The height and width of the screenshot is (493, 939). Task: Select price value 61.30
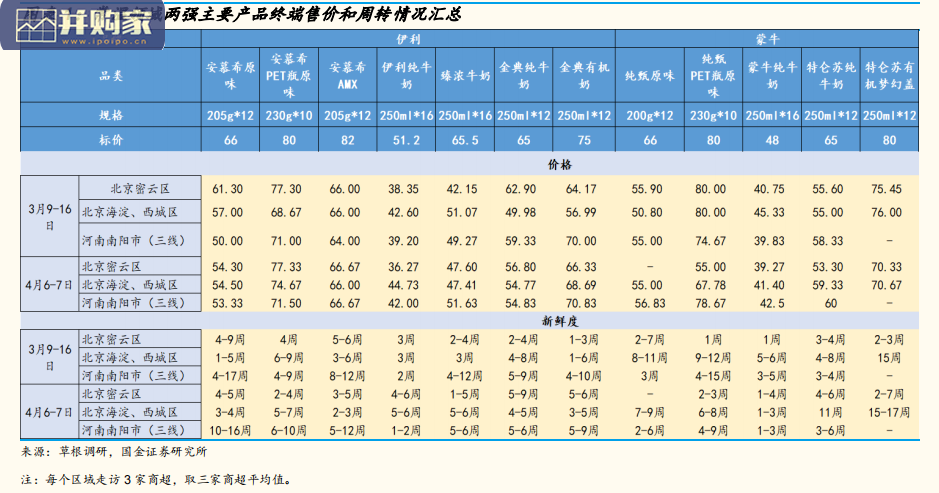[x=228, y=189]
